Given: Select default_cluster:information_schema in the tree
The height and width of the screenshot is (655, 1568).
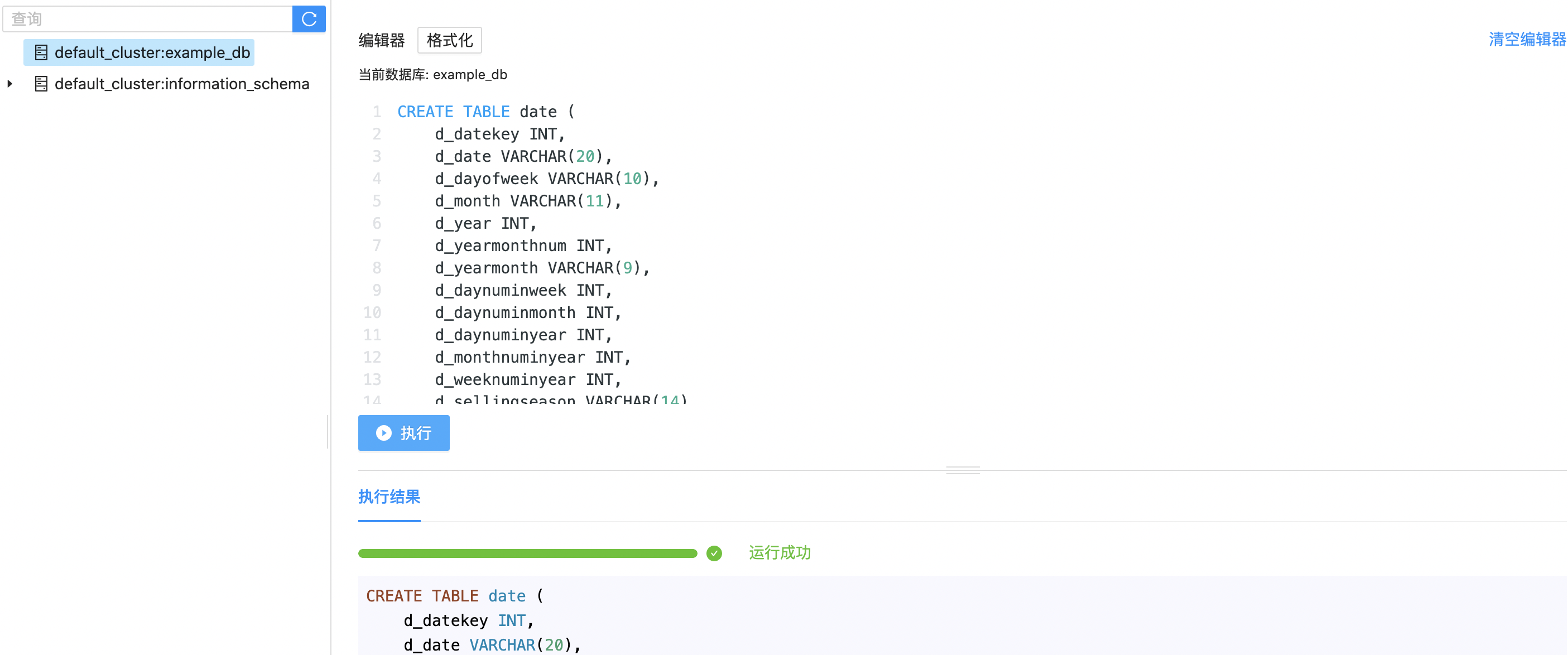Looking at the screenshot, I should click(x=181, y=84).
